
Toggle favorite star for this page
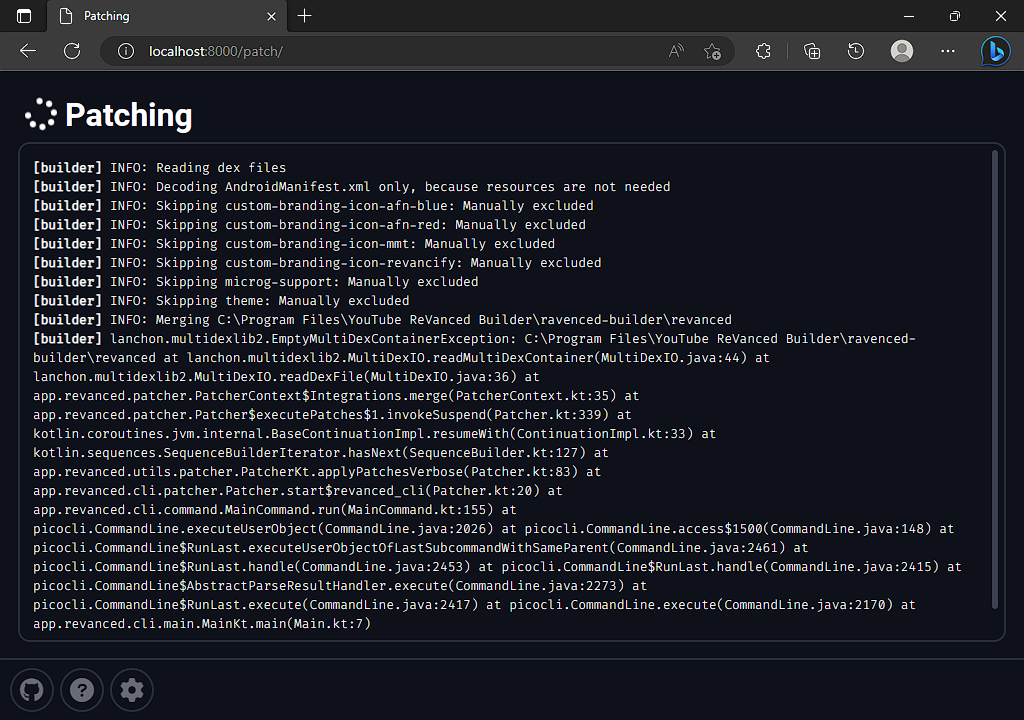click(x=713, y=50)
